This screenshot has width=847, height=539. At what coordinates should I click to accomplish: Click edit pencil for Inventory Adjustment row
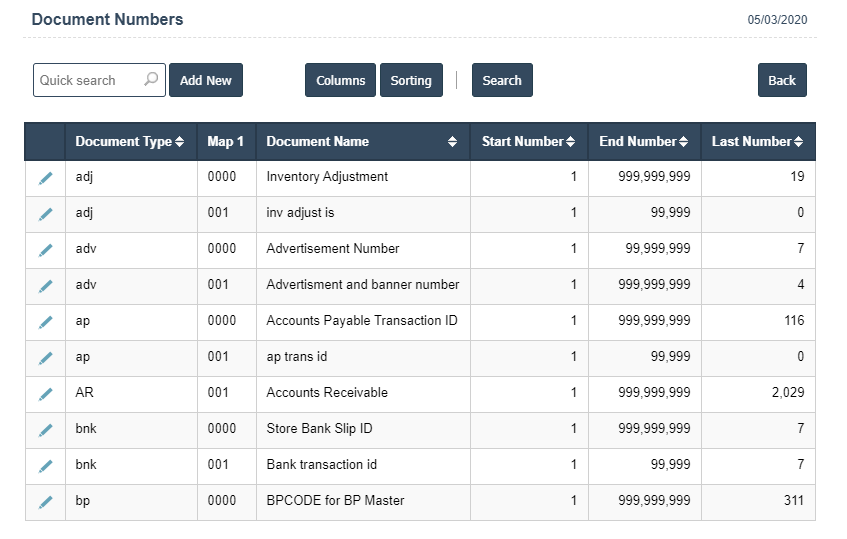45,178
